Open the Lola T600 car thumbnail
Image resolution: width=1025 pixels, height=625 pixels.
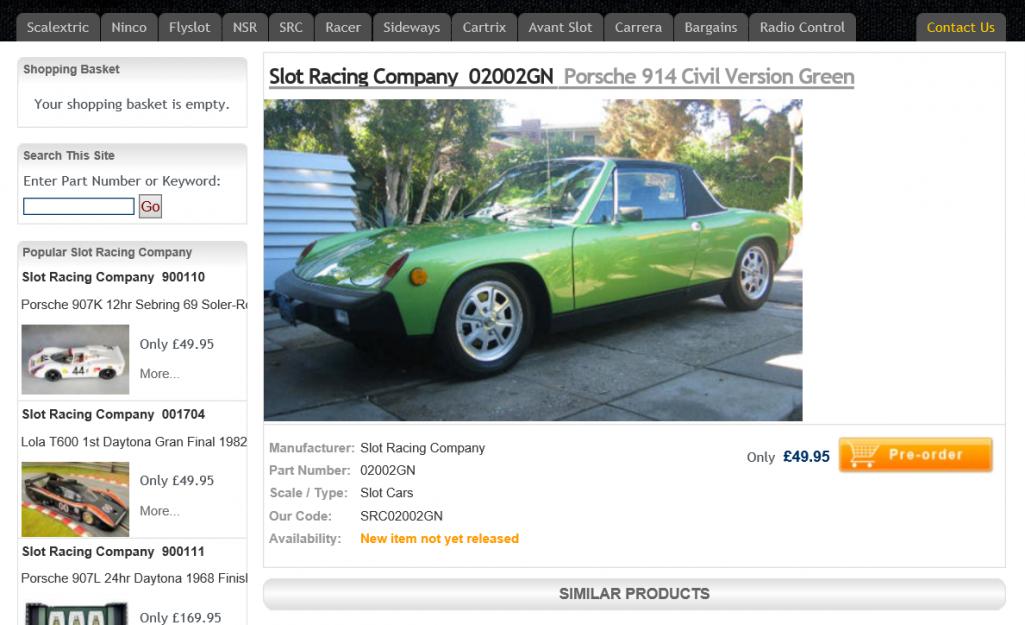tap(75, 499)
